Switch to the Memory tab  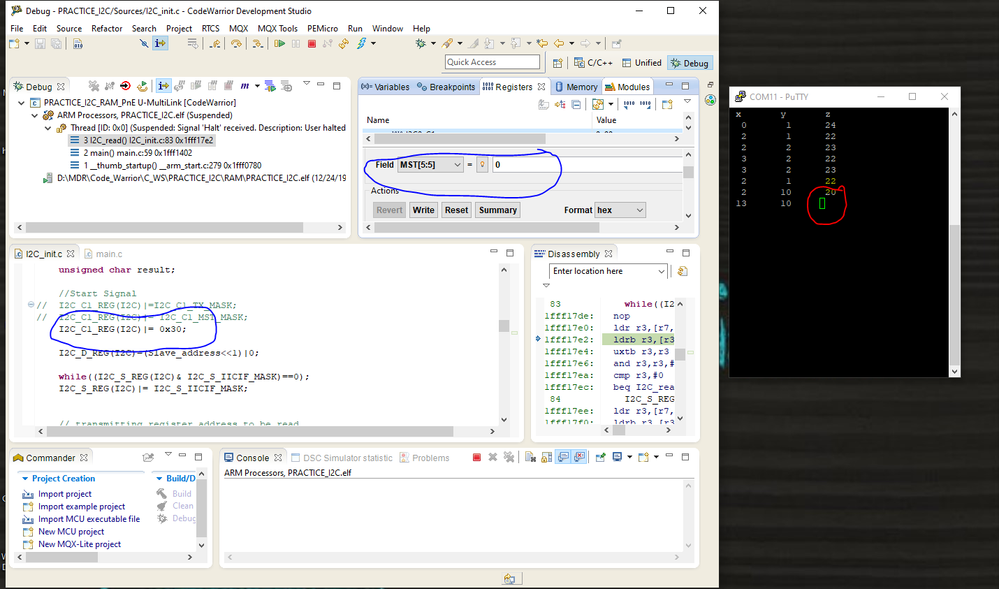click(x=576, y=87)
